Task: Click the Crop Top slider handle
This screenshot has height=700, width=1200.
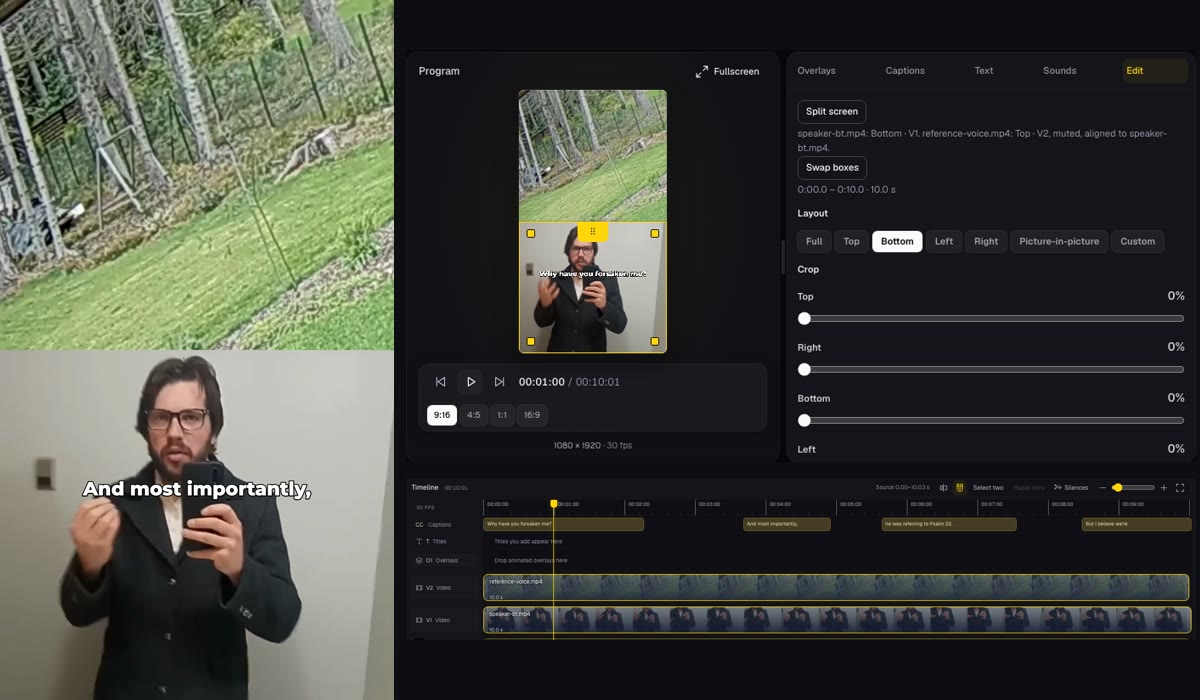Action: tap(804, 319)
